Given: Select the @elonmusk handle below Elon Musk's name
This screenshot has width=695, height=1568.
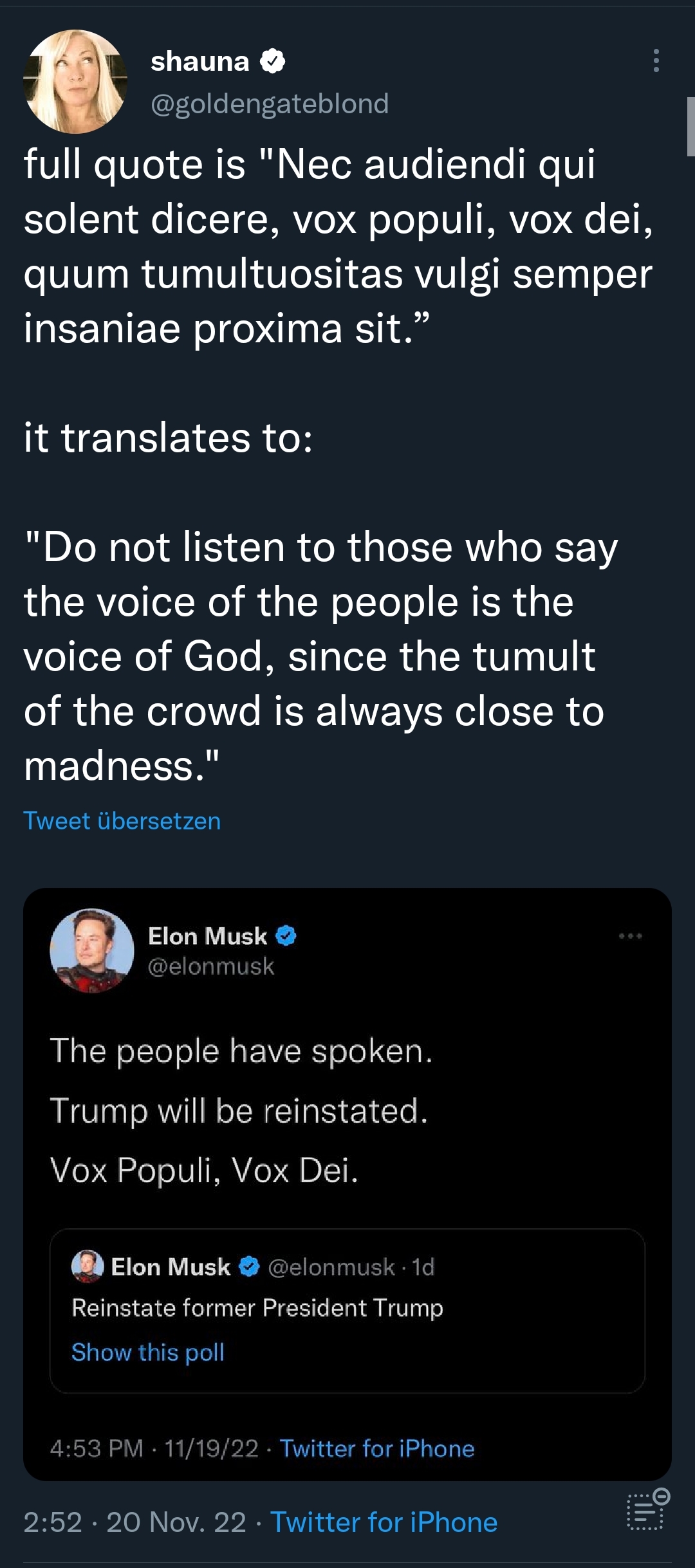Looking at the screenshot, I should click(x=211, y=966).
